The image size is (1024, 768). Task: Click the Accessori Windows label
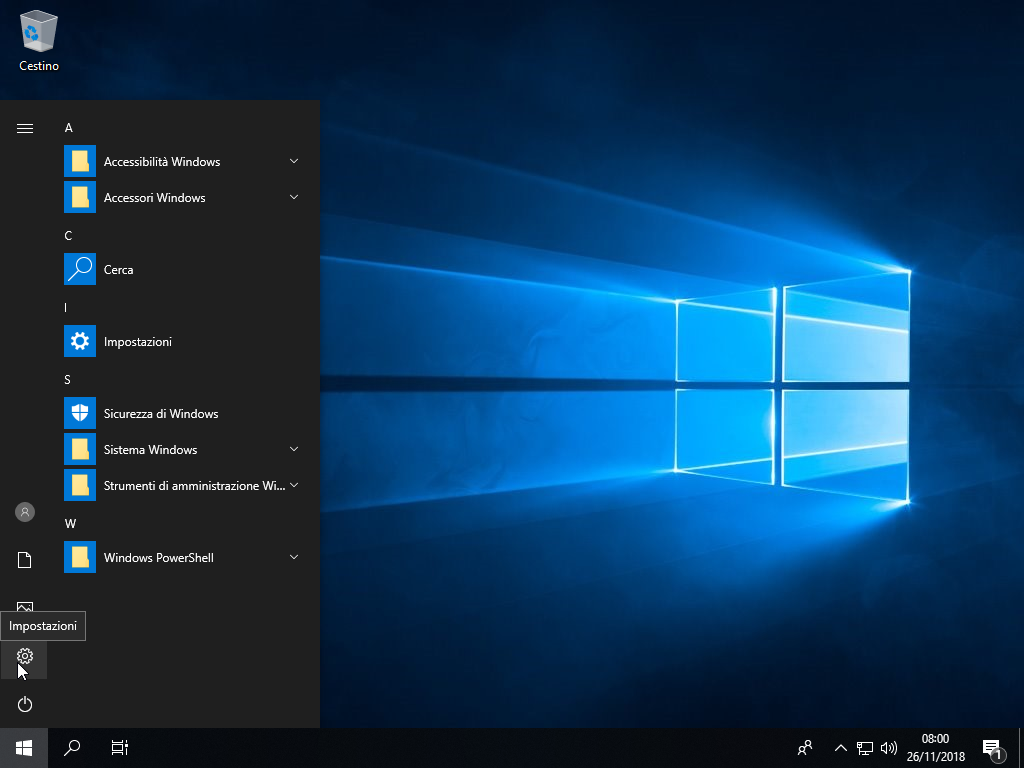click(154, 198)
